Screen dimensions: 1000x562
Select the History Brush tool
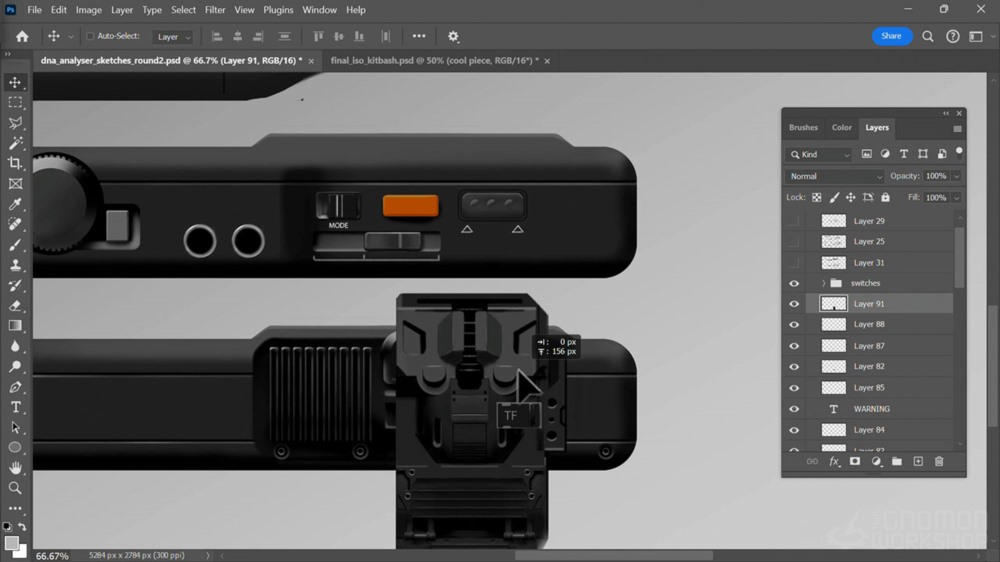point(15,285)
